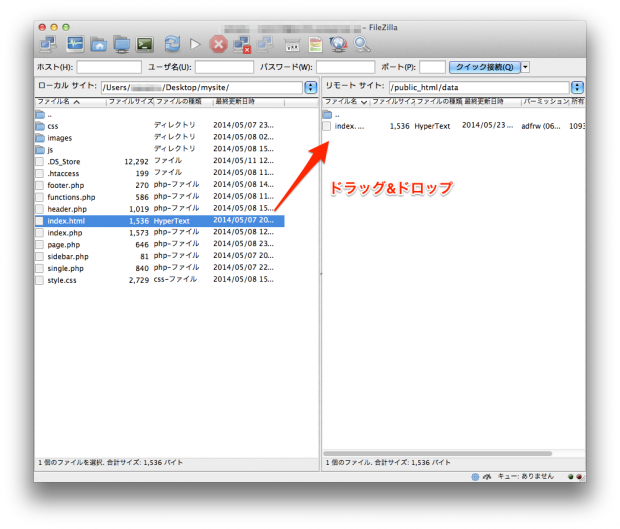Click the remote site path /public_html/data field
Viewport: 620px width, 529px height.
click(x=479, y=87)
